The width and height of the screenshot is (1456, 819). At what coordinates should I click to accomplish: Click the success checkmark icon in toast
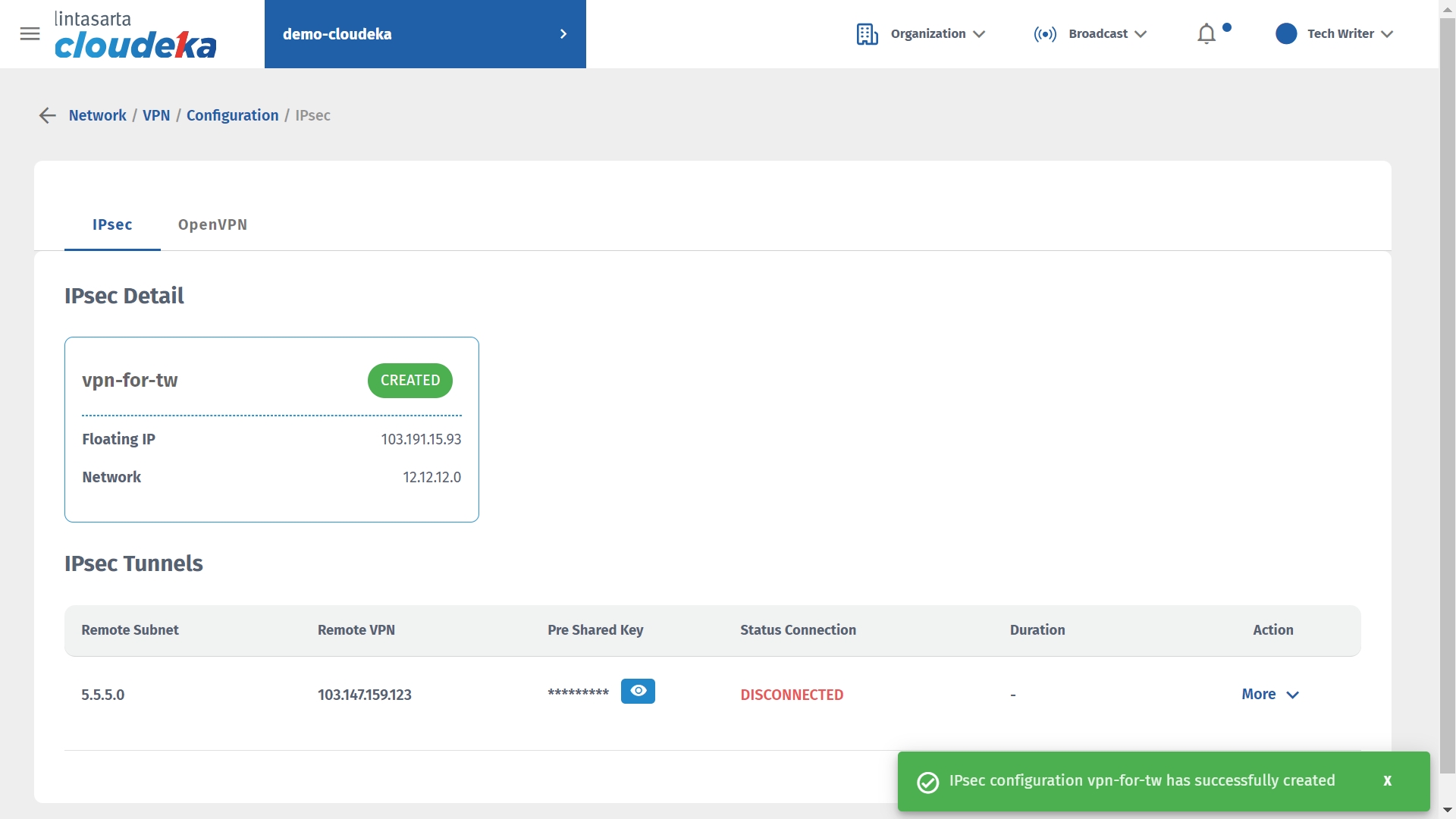pos(927,782)
